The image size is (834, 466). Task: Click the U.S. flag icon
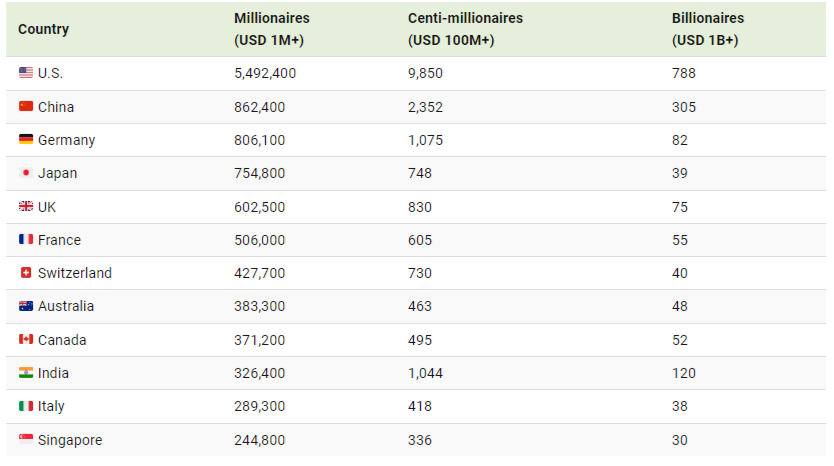(26, 72)
